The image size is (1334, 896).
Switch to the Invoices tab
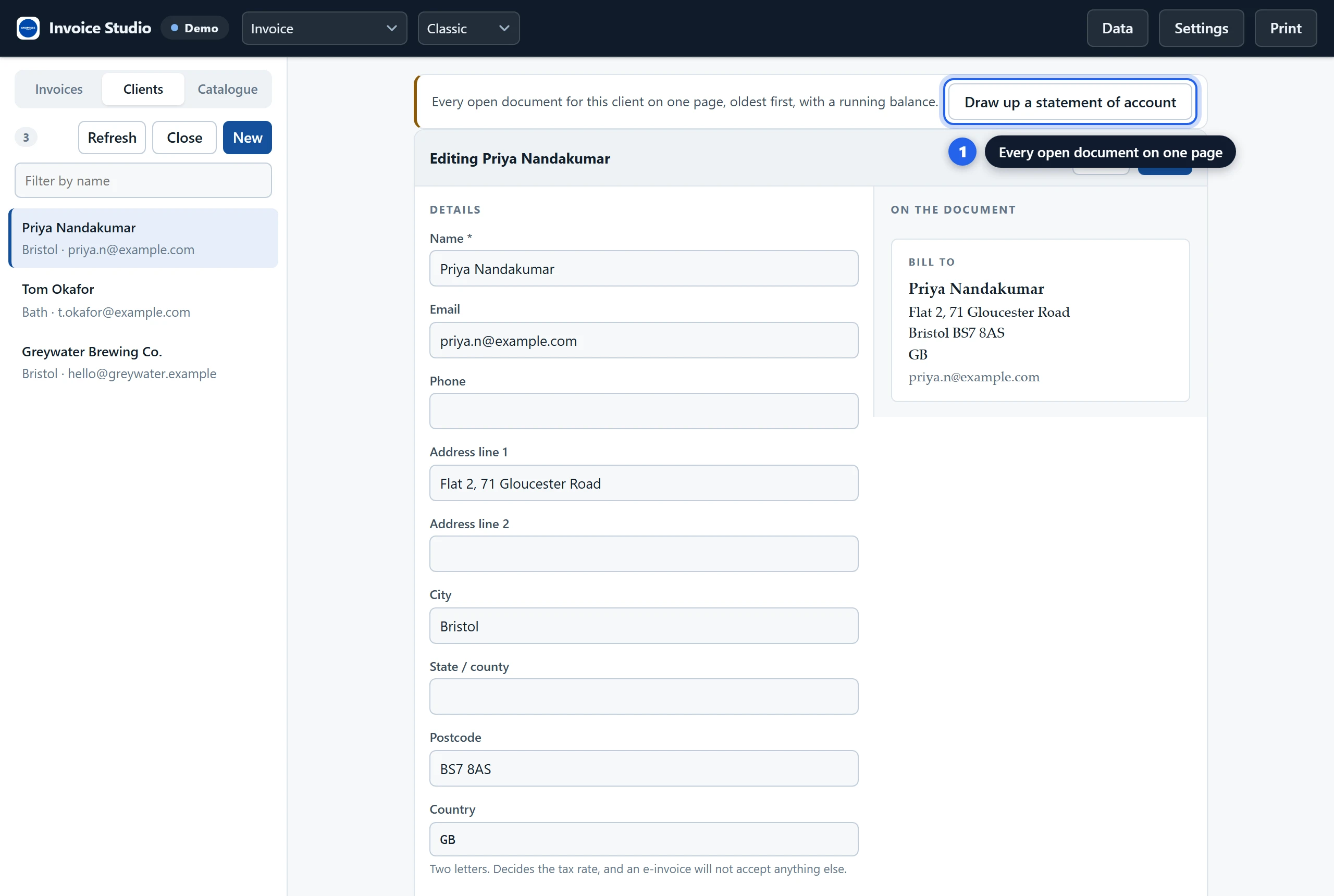[x=59, y=89]
